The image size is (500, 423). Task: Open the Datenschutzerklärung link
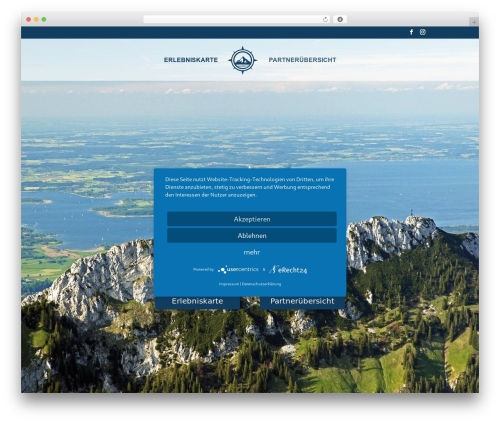point(261,284)
